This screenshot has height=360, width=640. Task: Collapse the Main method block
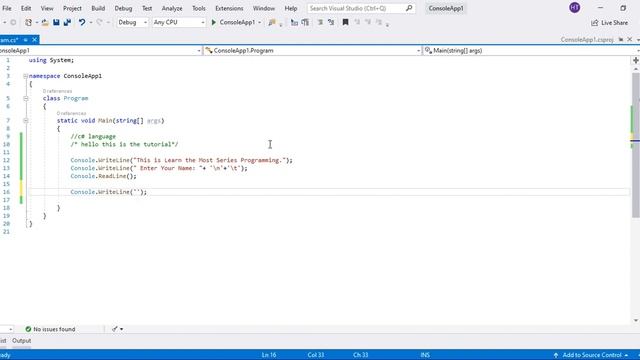click(25, 120)
